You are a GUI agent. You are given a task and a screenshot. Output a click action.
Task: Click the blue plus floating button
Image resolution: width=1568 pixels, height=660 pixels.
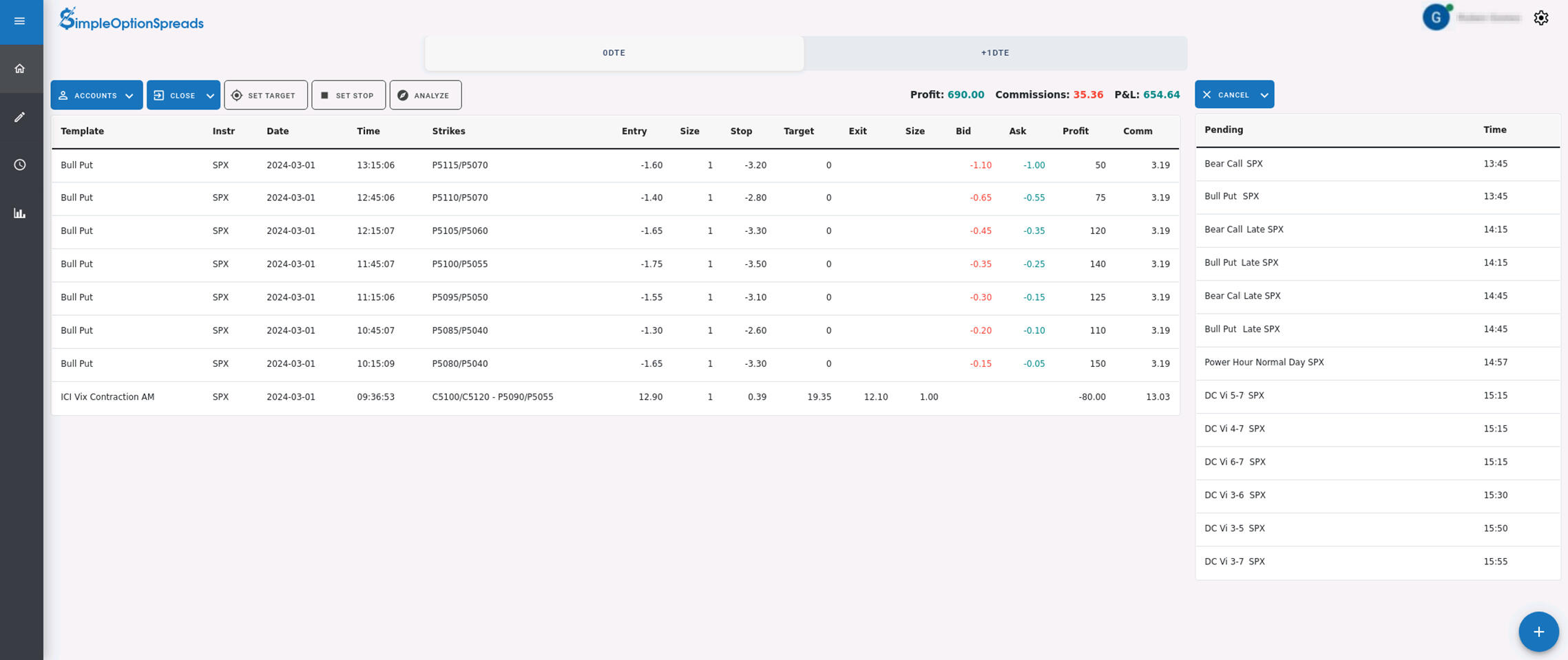(x=1538, y=632)
